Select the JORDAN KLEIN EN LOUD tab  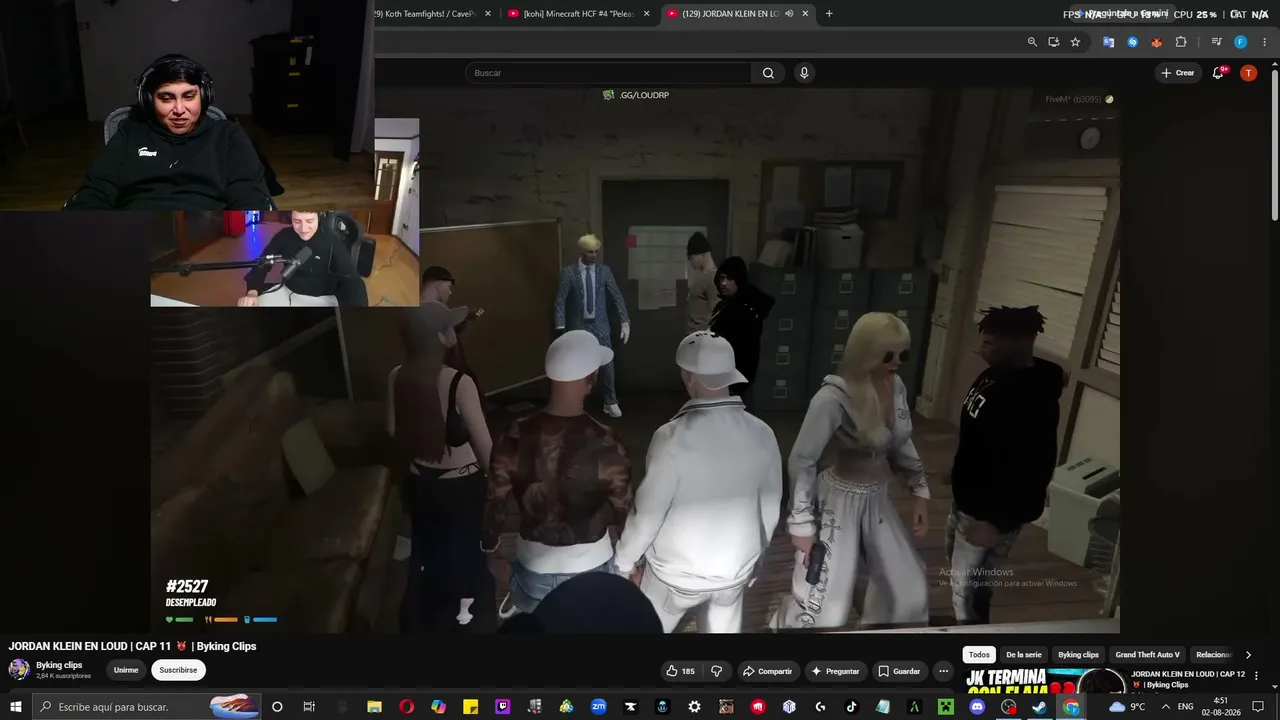tap(738, 14)
